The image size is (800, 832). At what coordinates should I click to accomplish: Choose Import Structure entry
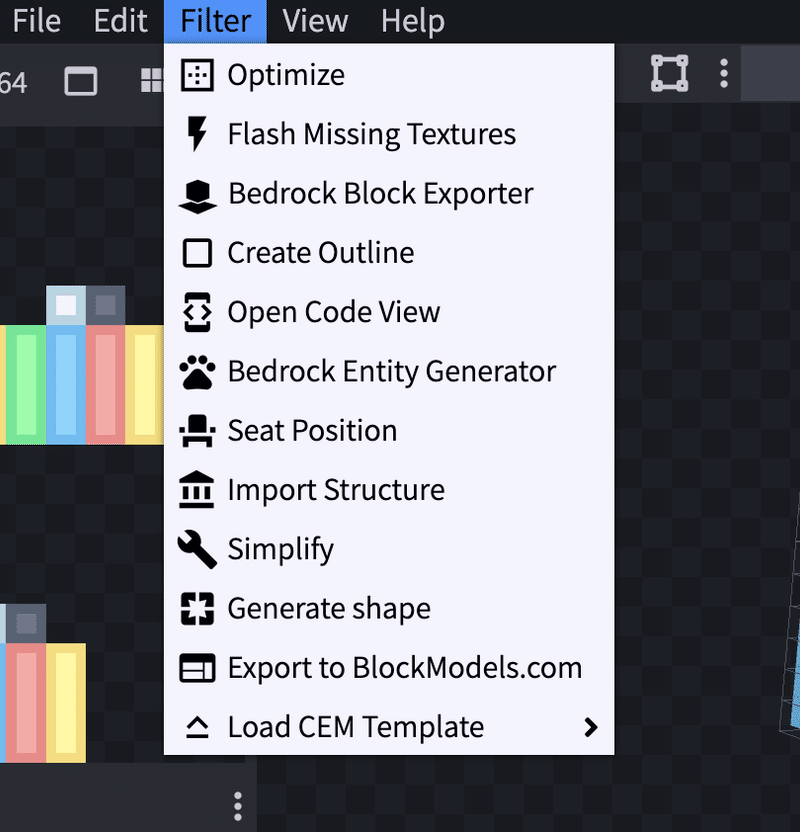coord(389,490)
